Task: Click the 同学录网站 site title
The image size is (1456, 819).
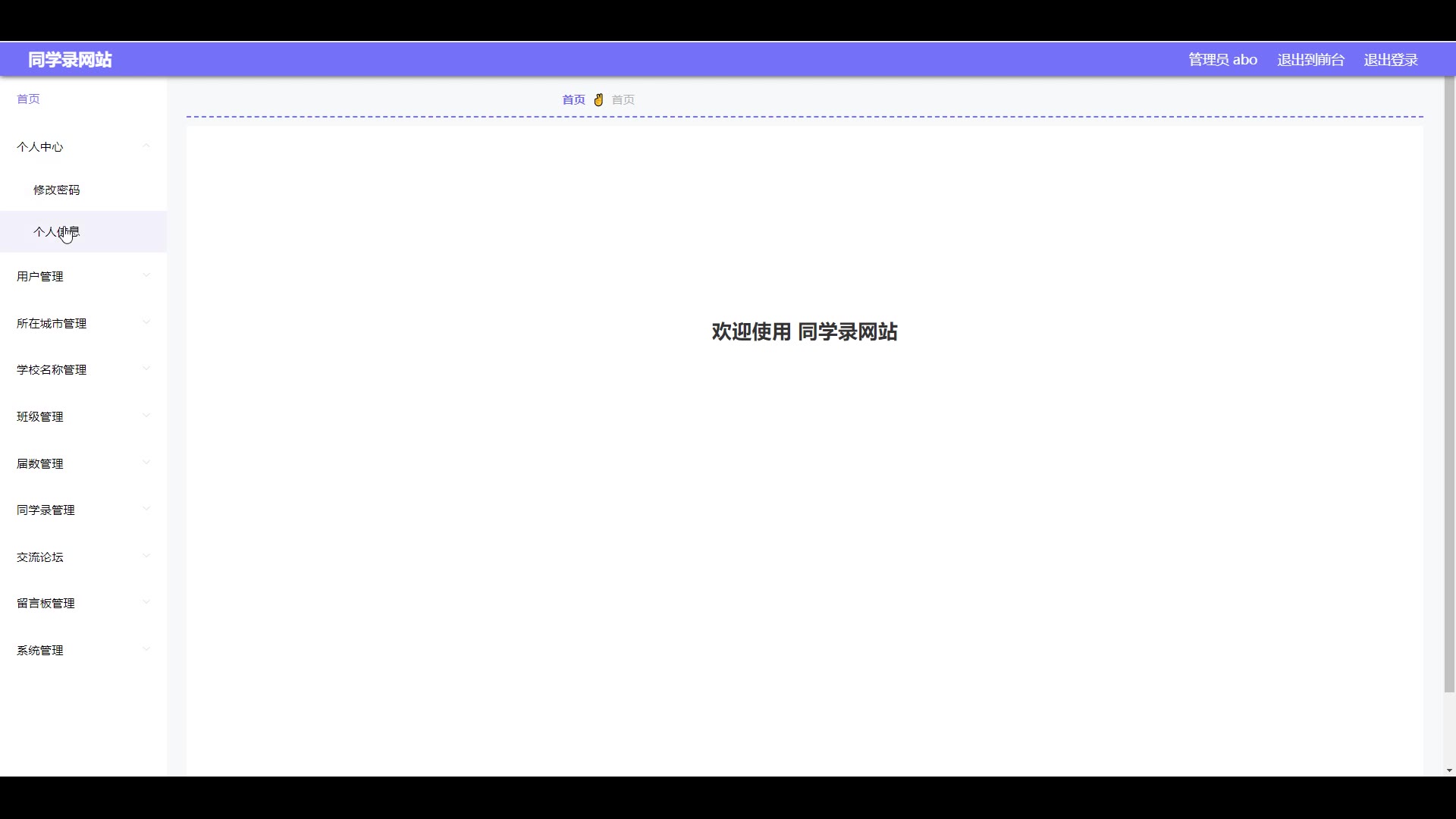Action: (x=70, y=60)
